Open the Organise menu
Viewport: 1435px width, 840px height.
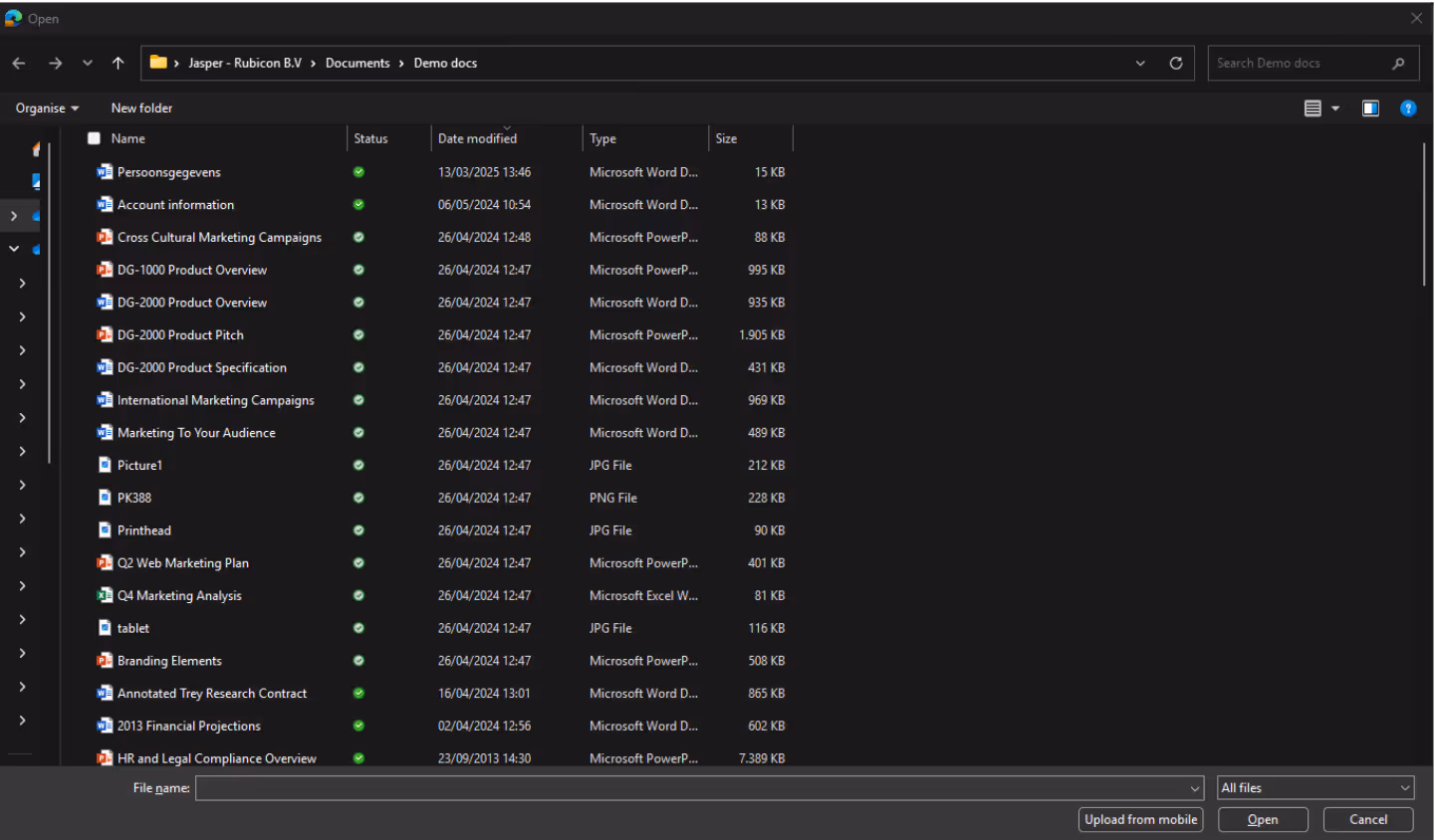click(47, 107)
